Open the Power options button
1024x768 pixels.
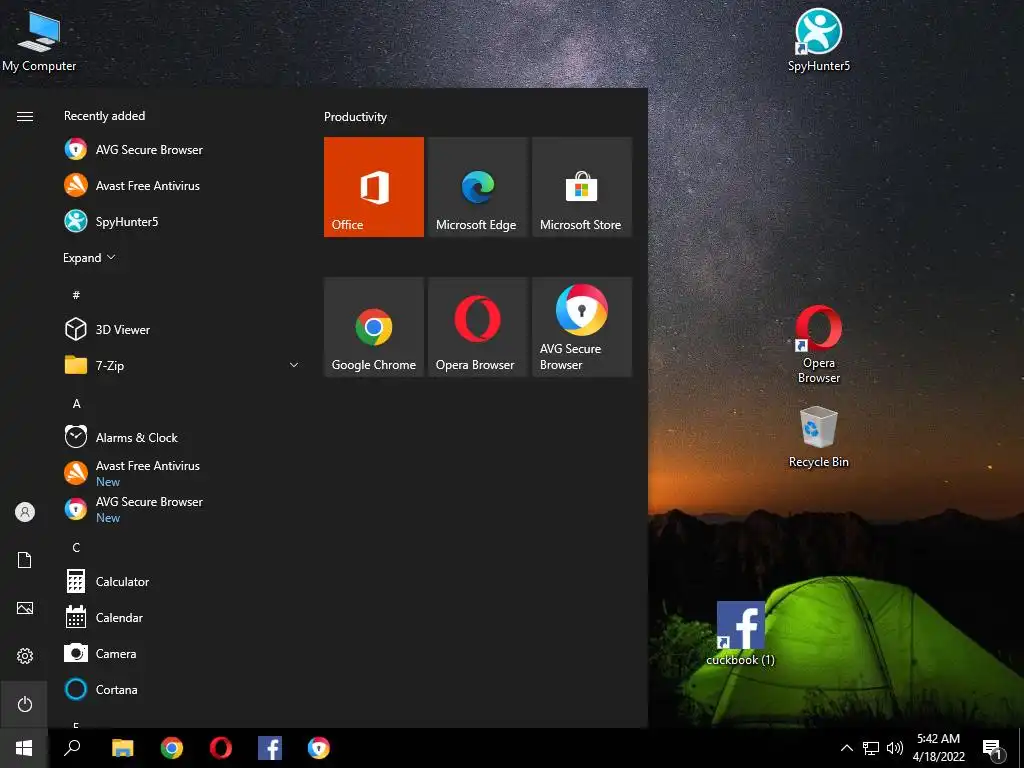24,704
